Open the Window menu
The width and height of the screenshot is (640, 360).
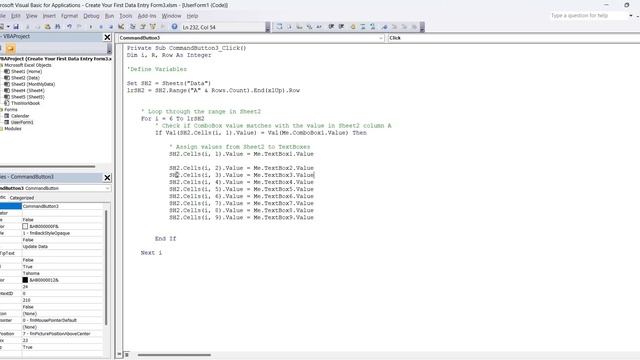click(x=171, y=16)
